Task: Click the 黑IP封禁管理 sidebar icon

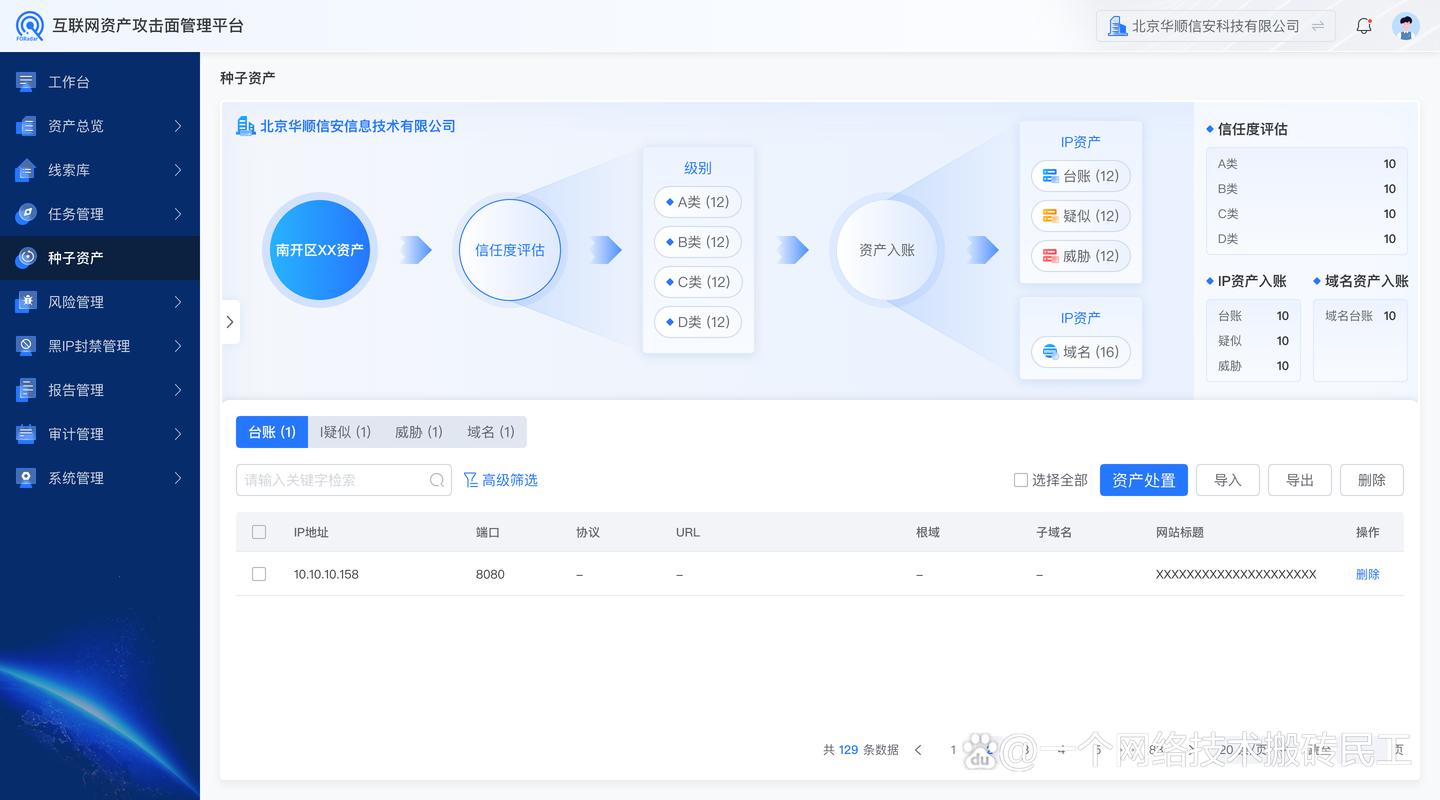Action: pos(24,345)
